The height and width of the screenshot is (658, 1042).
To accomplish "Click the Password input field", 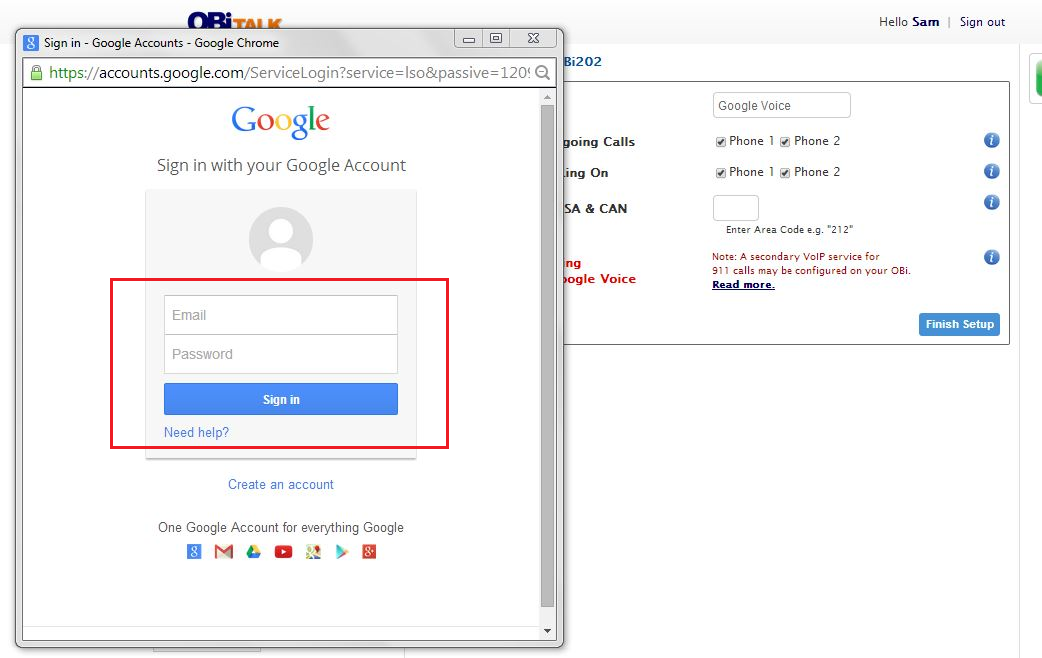I will coord(281,354).
